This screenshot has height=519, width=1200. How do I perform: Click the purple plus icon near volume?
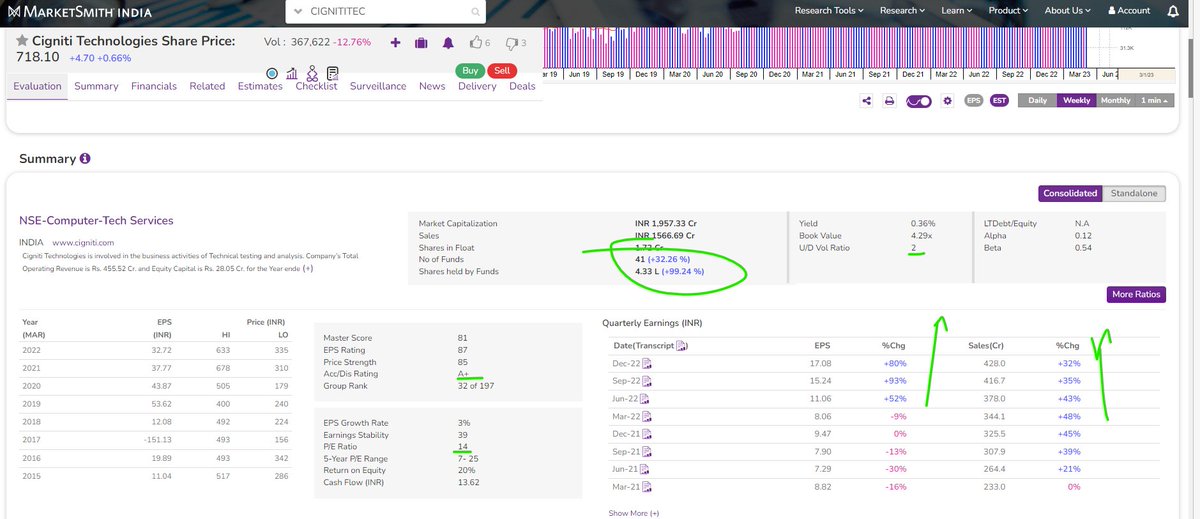click(x=395, y=43)
